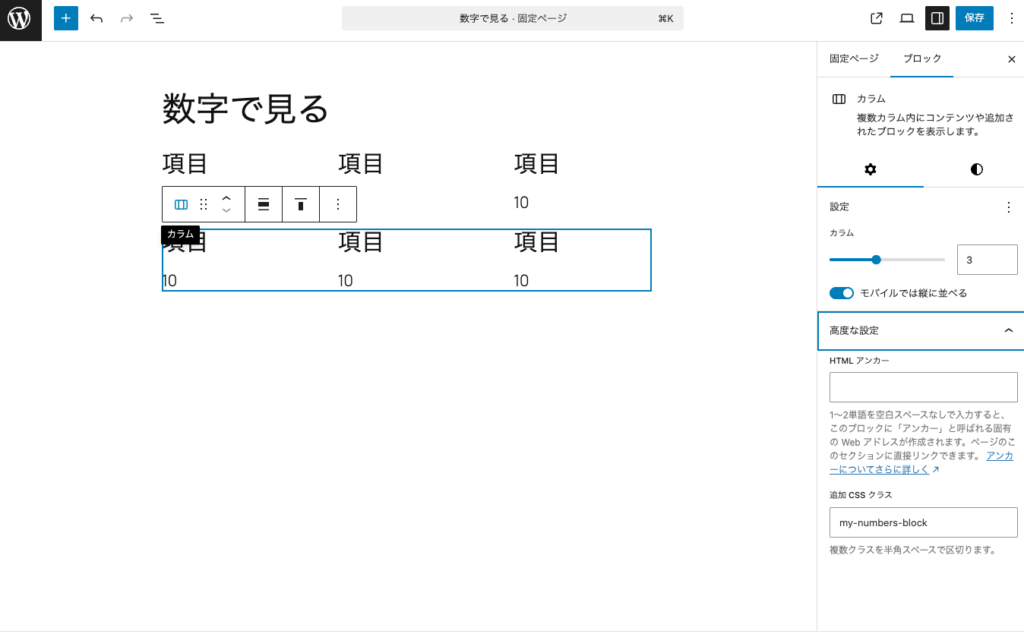Click the 追加 CSS クラス input field
The width and height of the screenshot is (1024, 634).
922,522
